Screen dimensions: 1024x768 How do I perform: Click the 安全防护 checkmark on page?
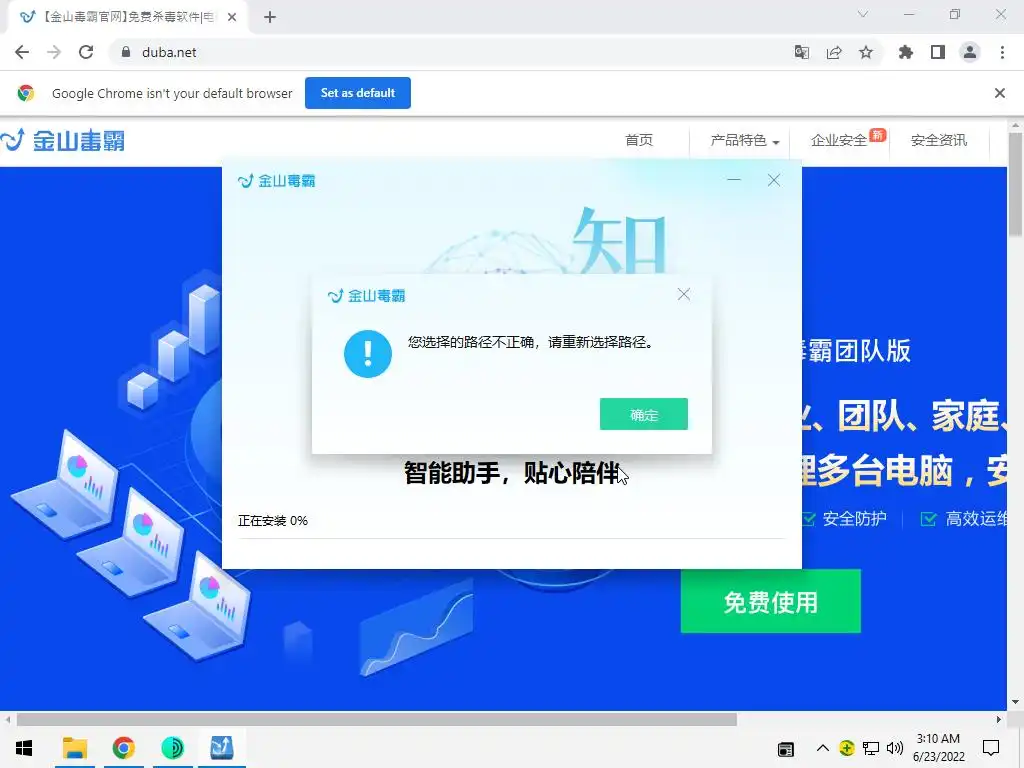click(x=808, y=519)
